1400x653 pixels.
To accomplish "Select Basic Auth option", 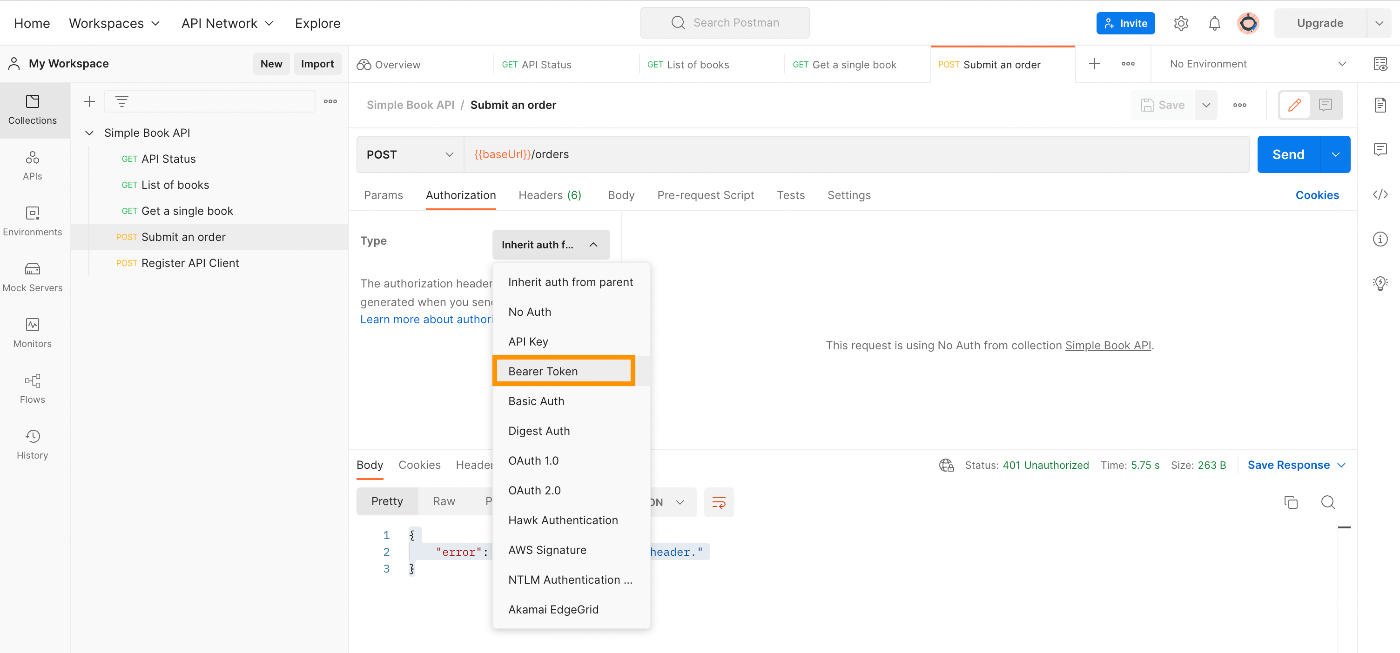I will tap(571, 401).
